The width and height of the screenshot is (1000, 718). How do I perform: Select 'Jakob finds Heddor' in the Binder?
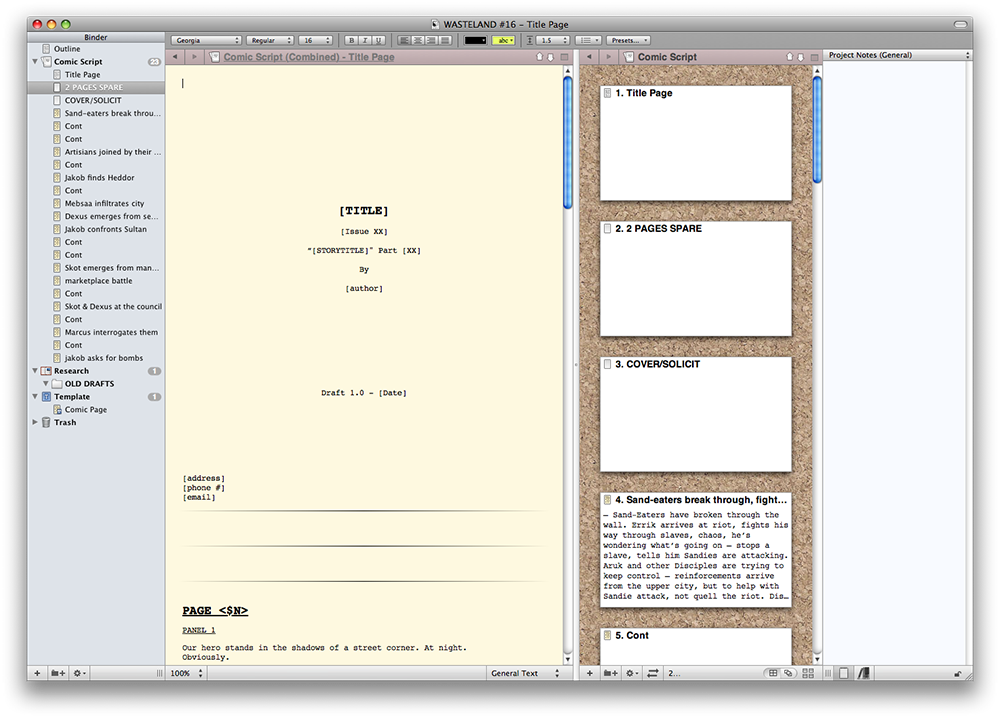tap(99, 178)
